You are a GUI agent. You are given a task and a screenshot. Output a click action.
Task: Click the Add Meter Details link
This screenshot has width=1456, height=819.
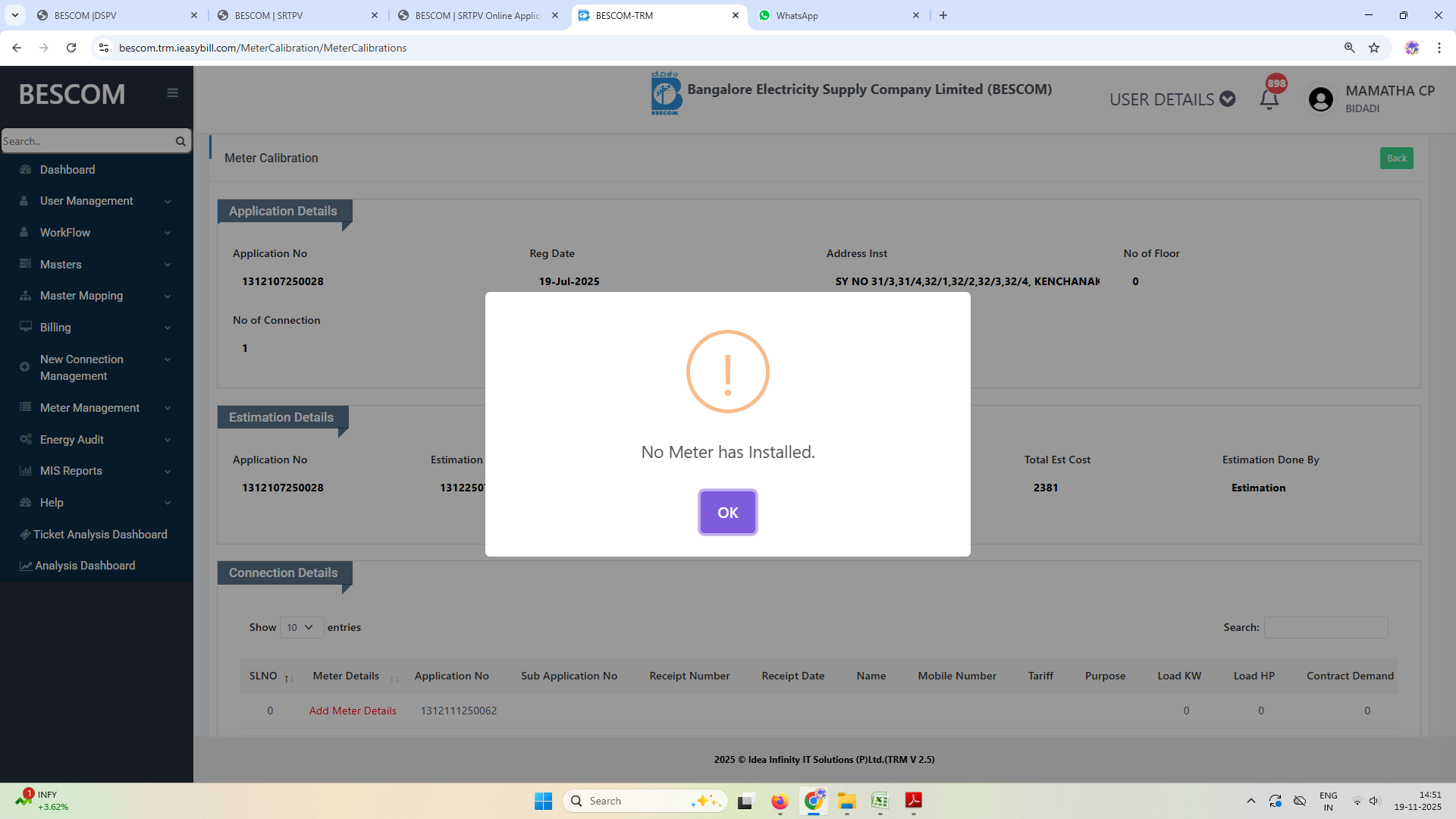coord(353,711)
